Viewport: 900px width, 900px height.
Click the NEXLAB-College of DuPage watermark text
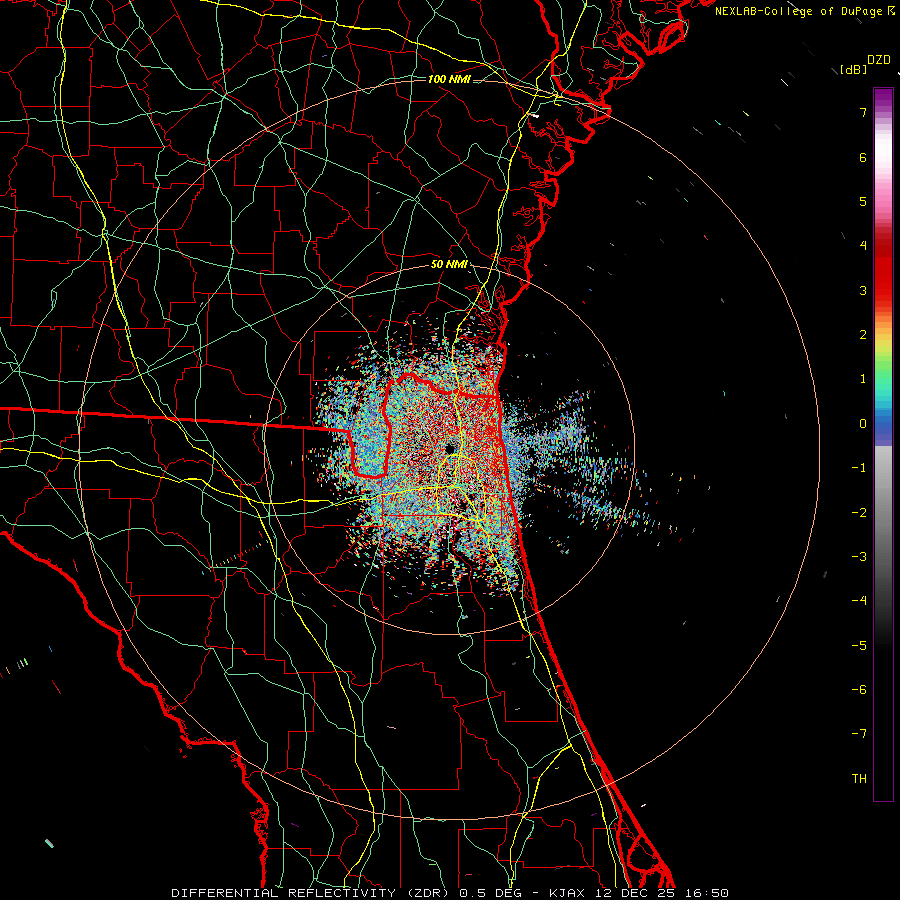click(804, 11)
